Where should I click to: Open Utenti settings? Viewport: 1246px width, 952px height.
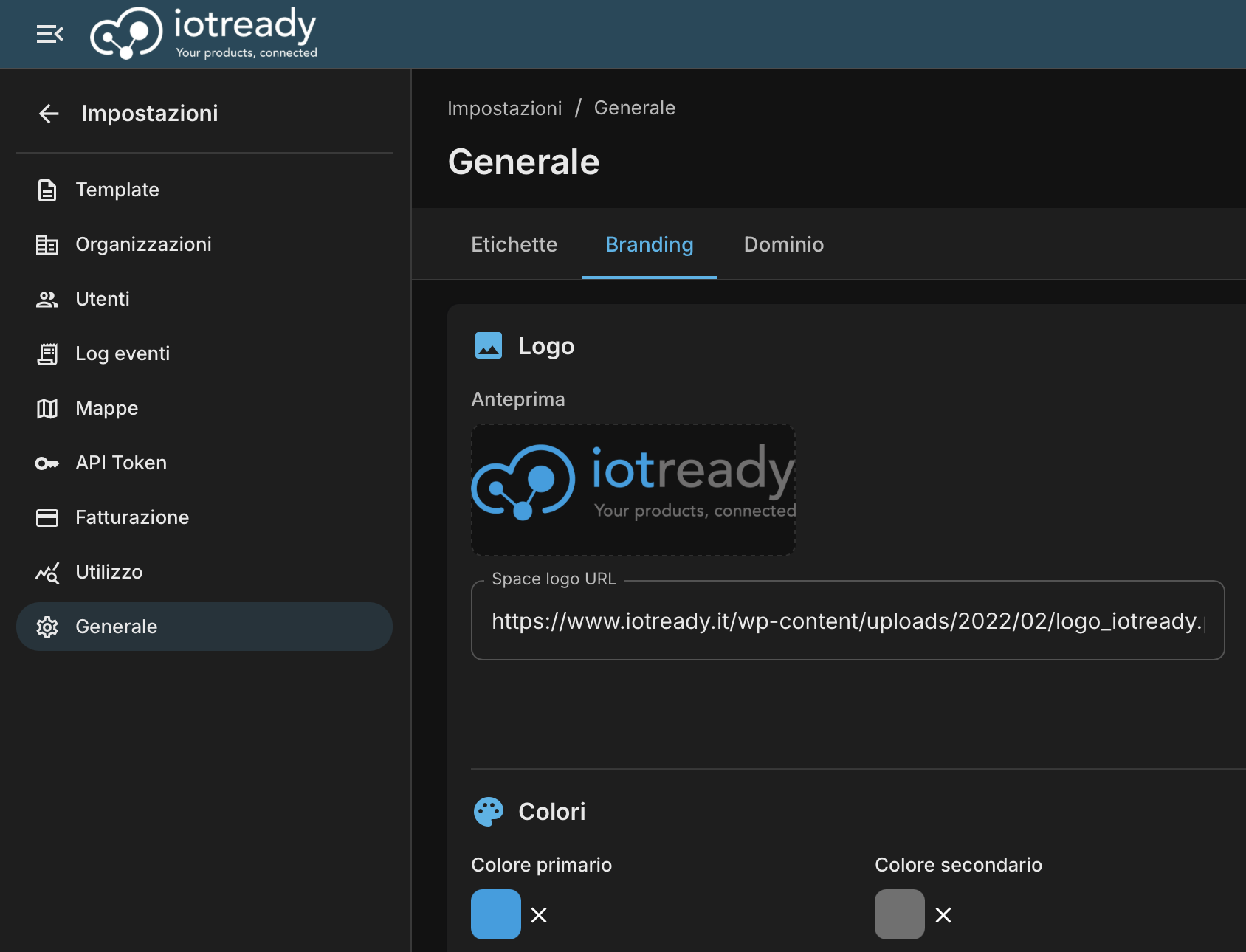click(204, 300)
